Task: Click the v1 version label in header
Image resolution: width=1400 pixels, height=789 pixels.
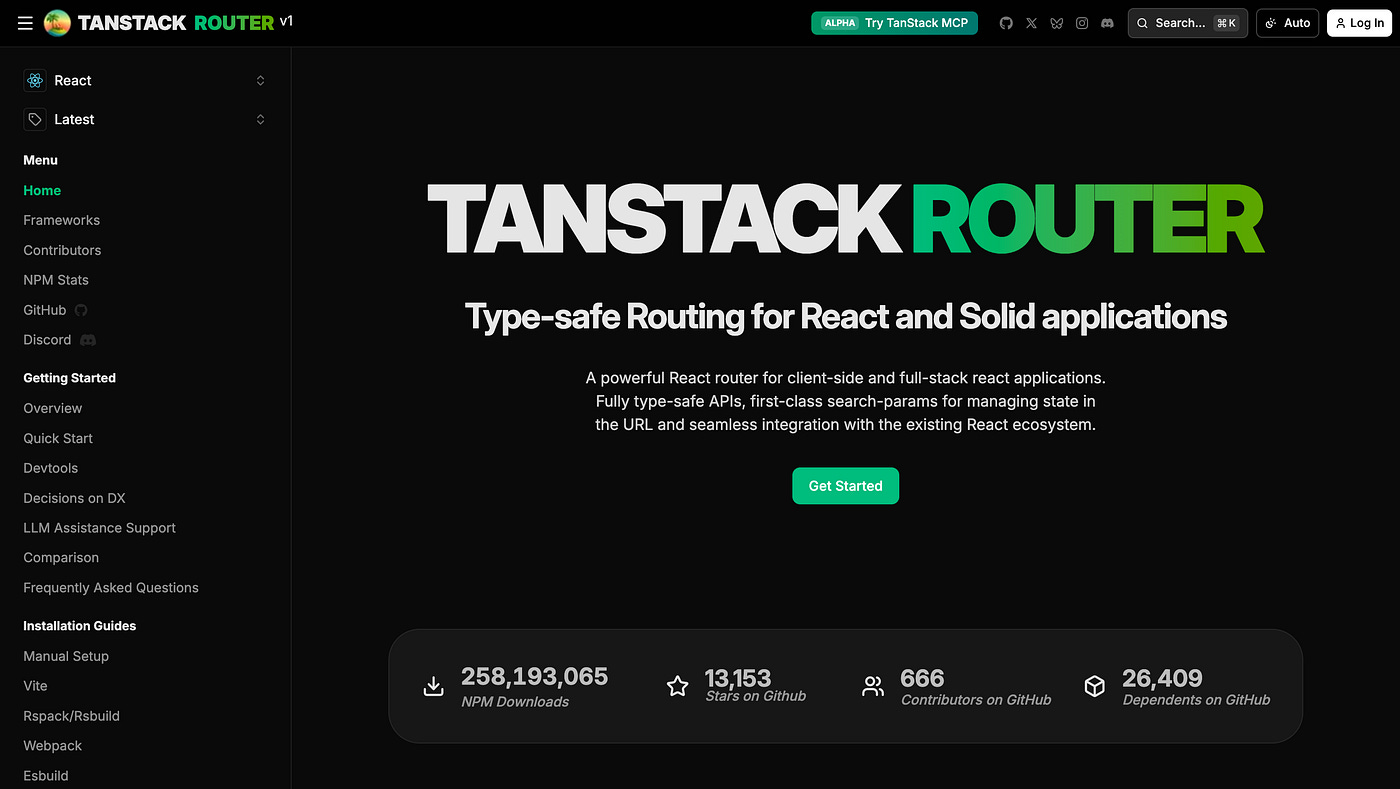Action: (x=287, y=21)
